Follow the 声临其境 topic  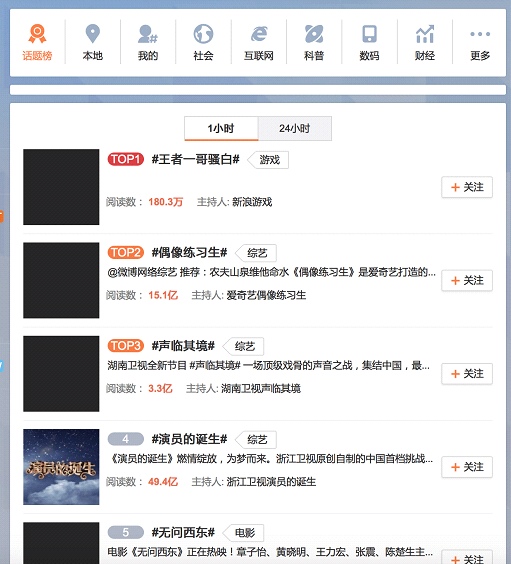coord(467,374)
